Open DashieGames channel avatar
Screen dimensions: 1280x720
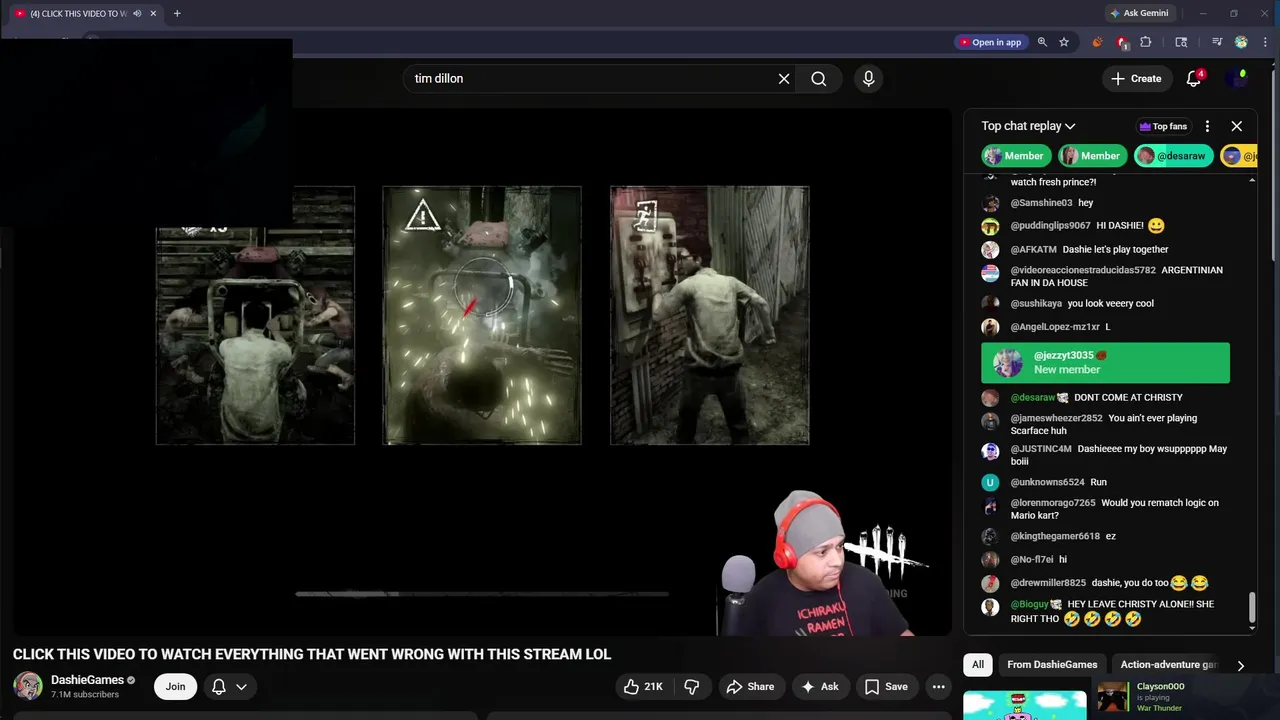pos(28,686)
